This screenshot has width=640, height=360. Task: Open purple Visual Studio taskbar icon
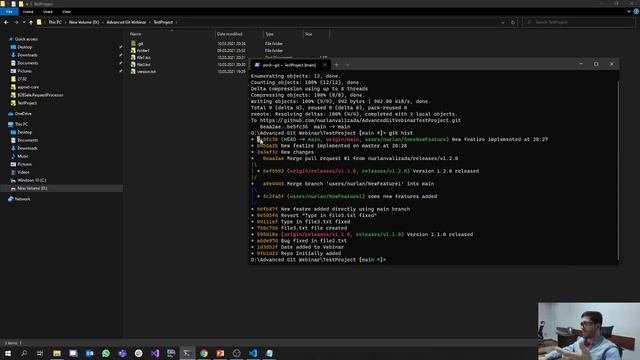pos(155,353)
